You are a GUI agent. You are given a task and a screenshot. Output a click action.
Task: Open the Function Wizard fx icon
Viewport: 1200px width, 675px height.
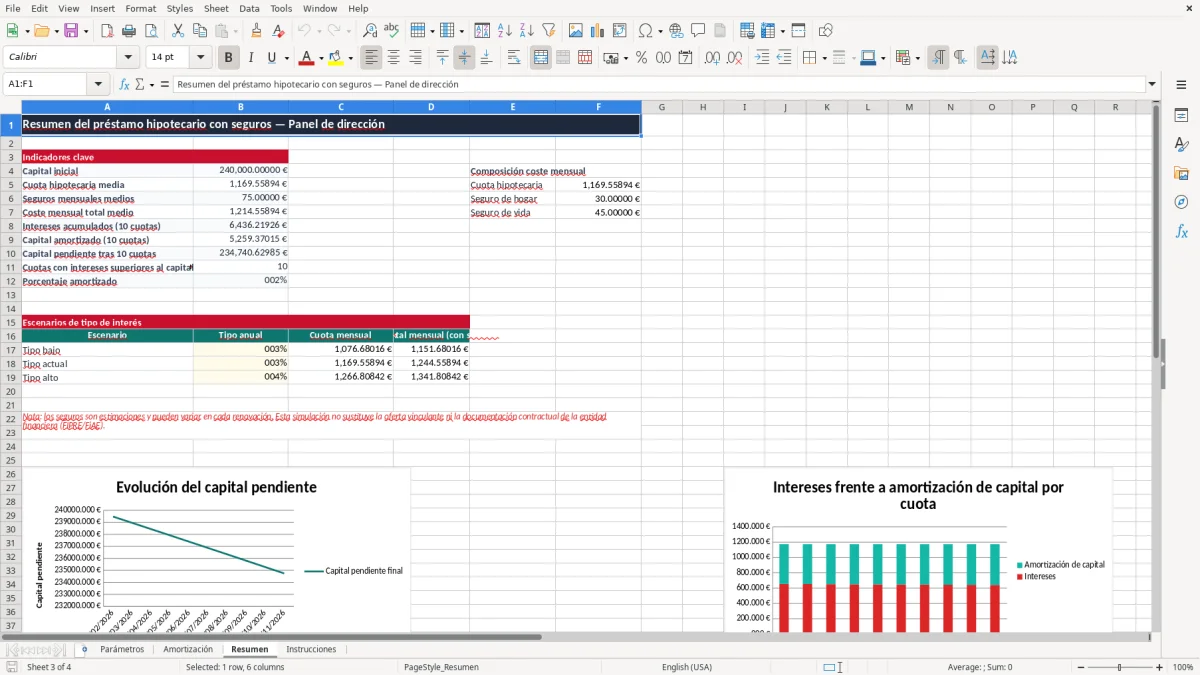125,85
